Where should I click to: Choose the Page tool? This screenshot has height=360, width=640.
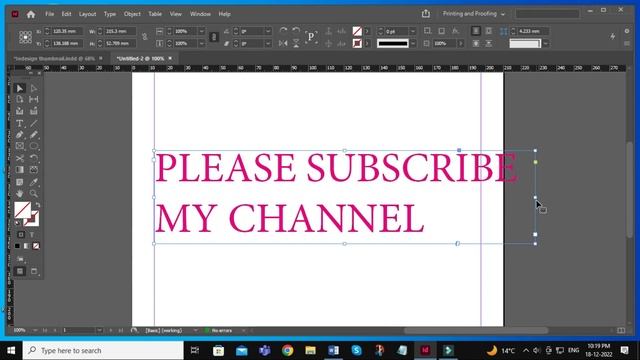click(20, 100)
